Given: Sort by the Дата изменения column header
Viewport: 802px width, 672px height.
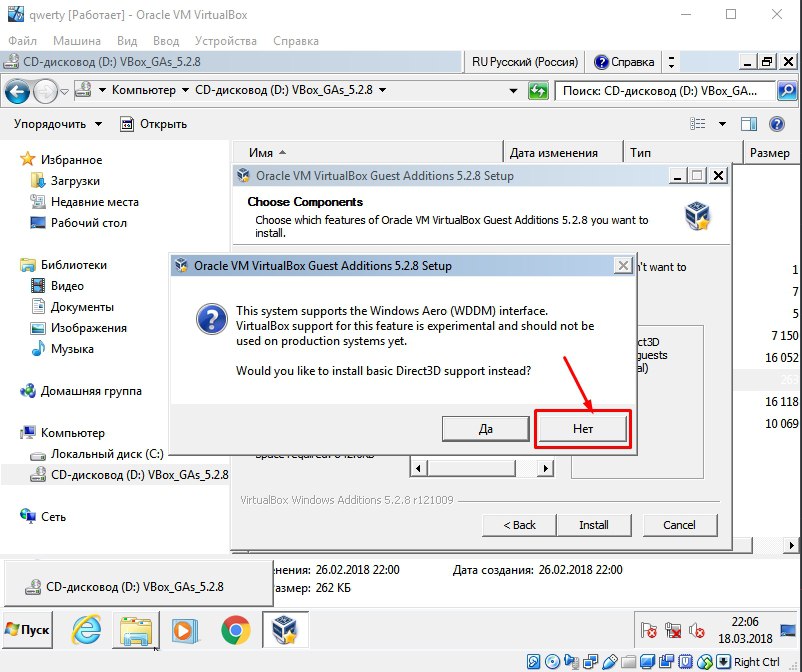Looking at the screenshot, I should pyautogui.click(x=563, y=152).
